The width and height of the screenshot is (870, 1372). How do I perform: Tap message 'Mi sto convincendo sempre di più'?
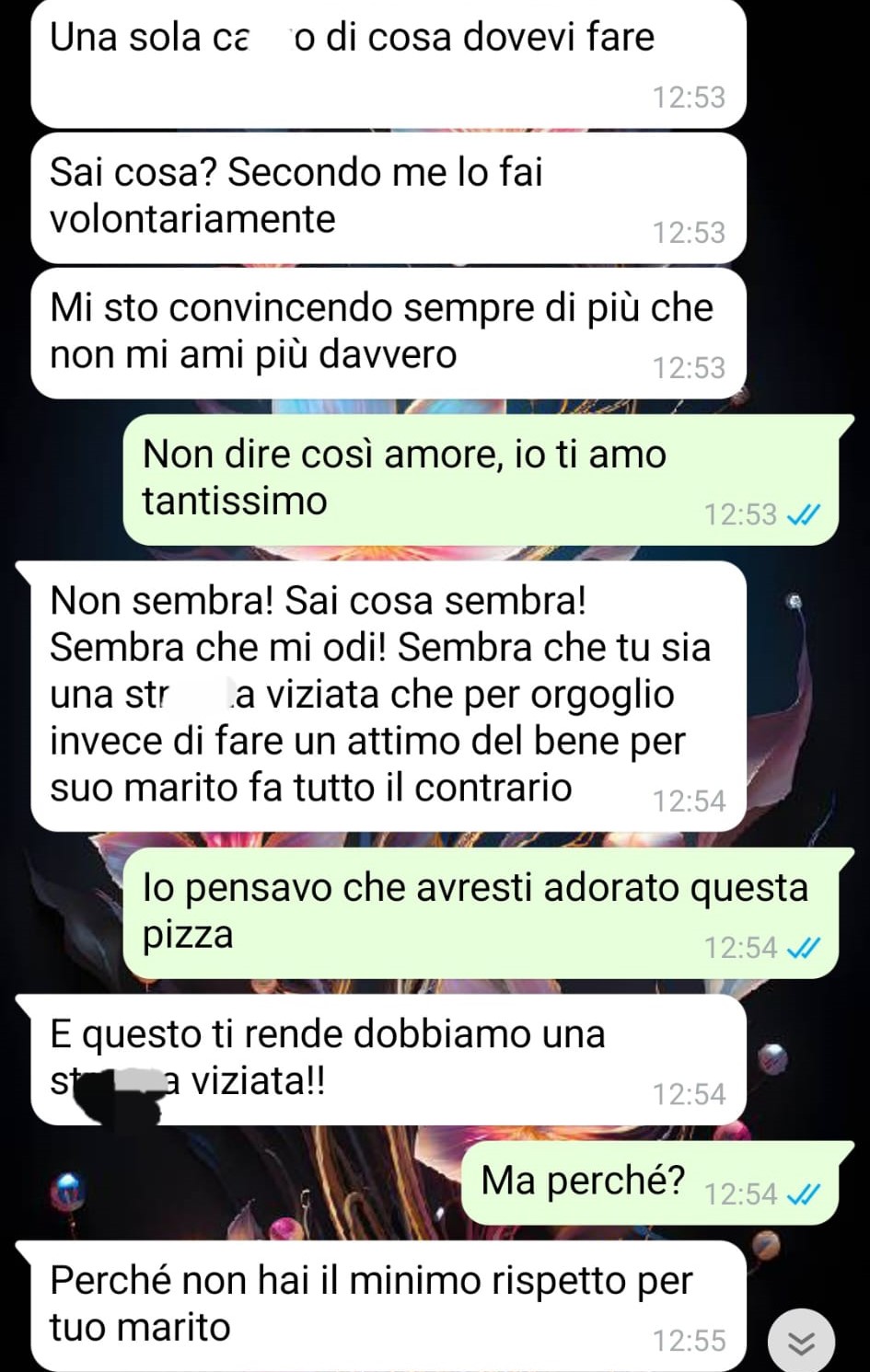388,333
